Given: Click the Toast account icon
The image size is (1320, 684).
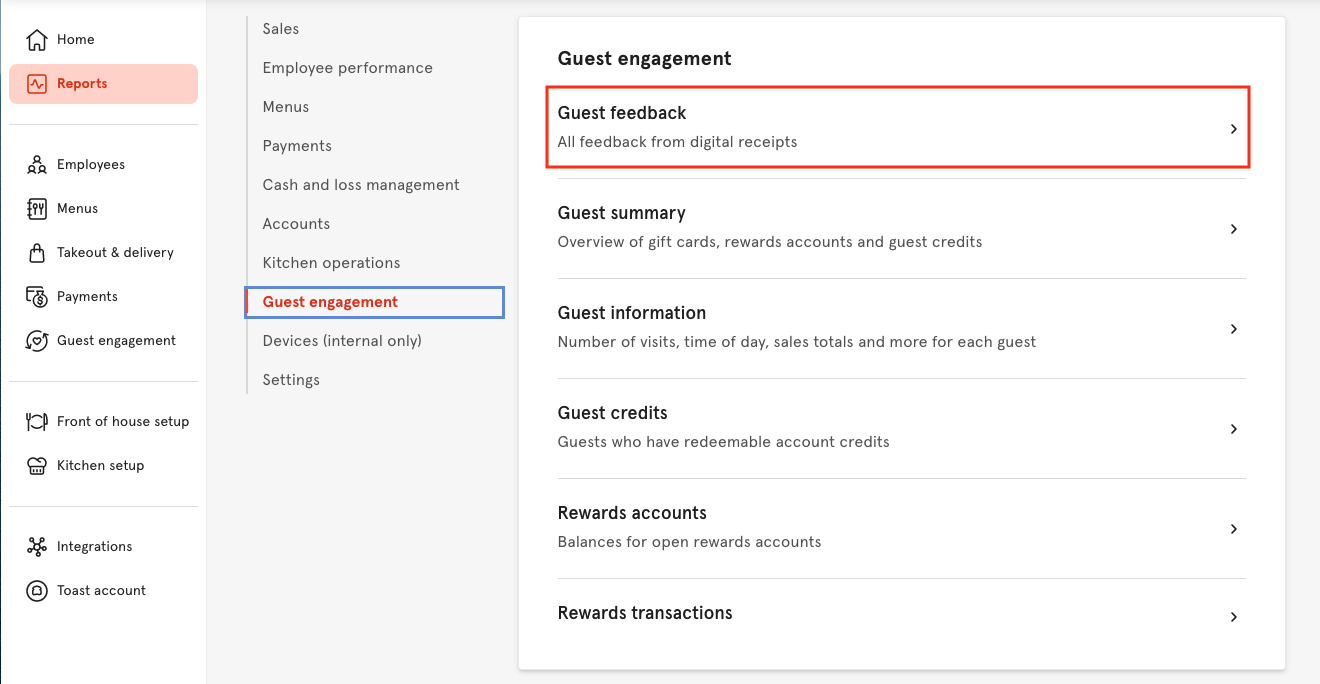Looking at the screenshot, I should (36, 590).
